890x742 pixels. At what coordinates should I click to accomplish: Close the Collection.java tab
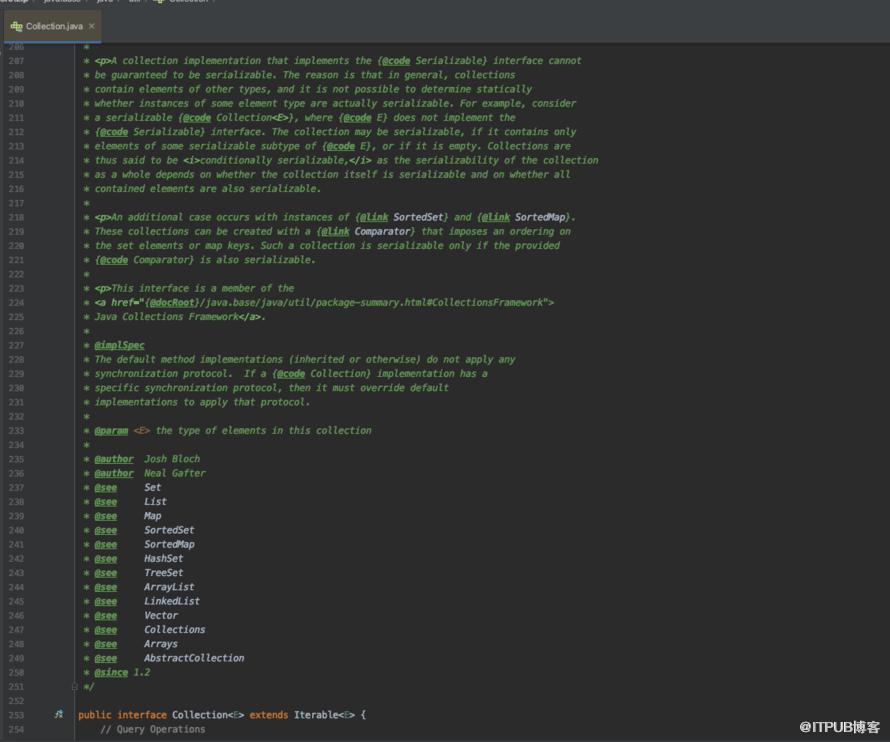[91, 26]
